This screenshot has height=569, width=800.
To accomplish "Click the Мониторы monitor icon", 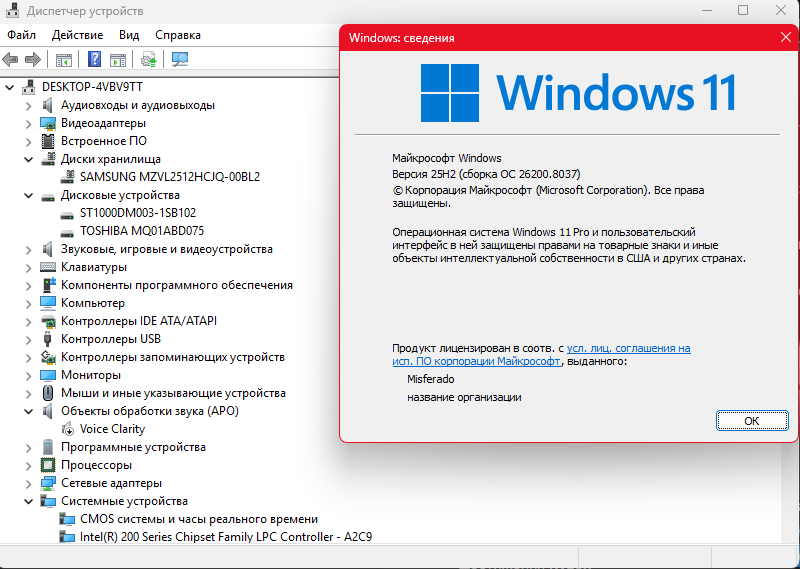I will click(48, 375).
